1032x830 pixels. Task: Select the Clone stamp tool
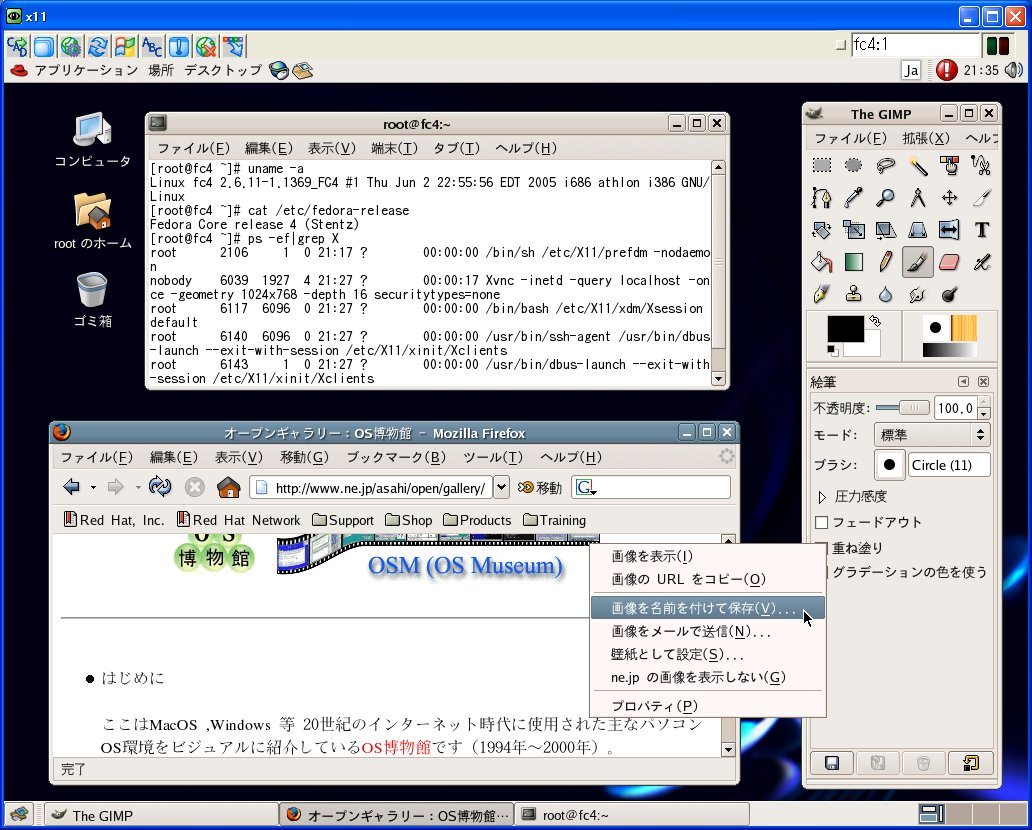[854, 294]
